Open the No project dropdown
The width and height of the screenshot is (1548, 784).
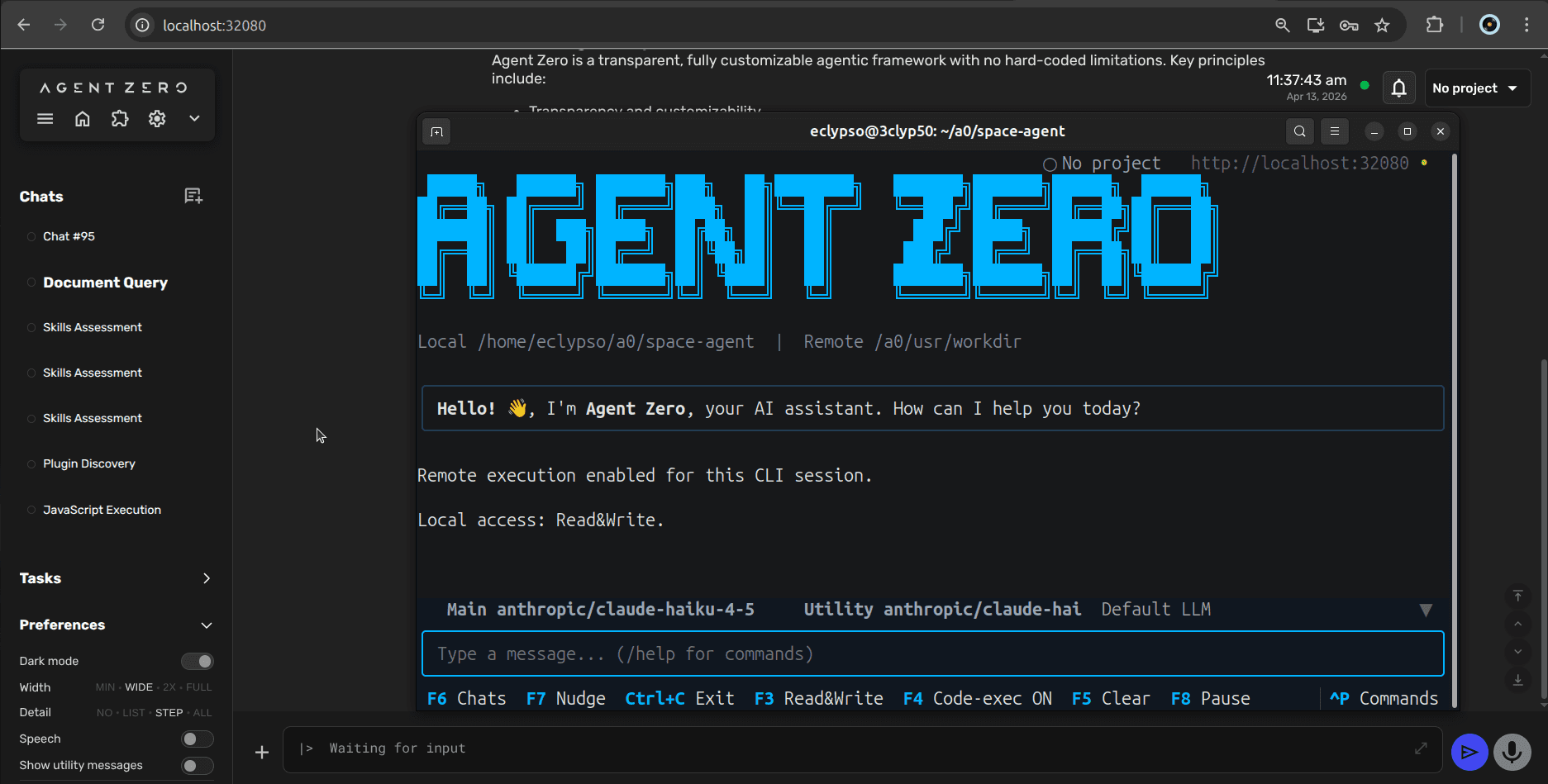coord(1476,88)
